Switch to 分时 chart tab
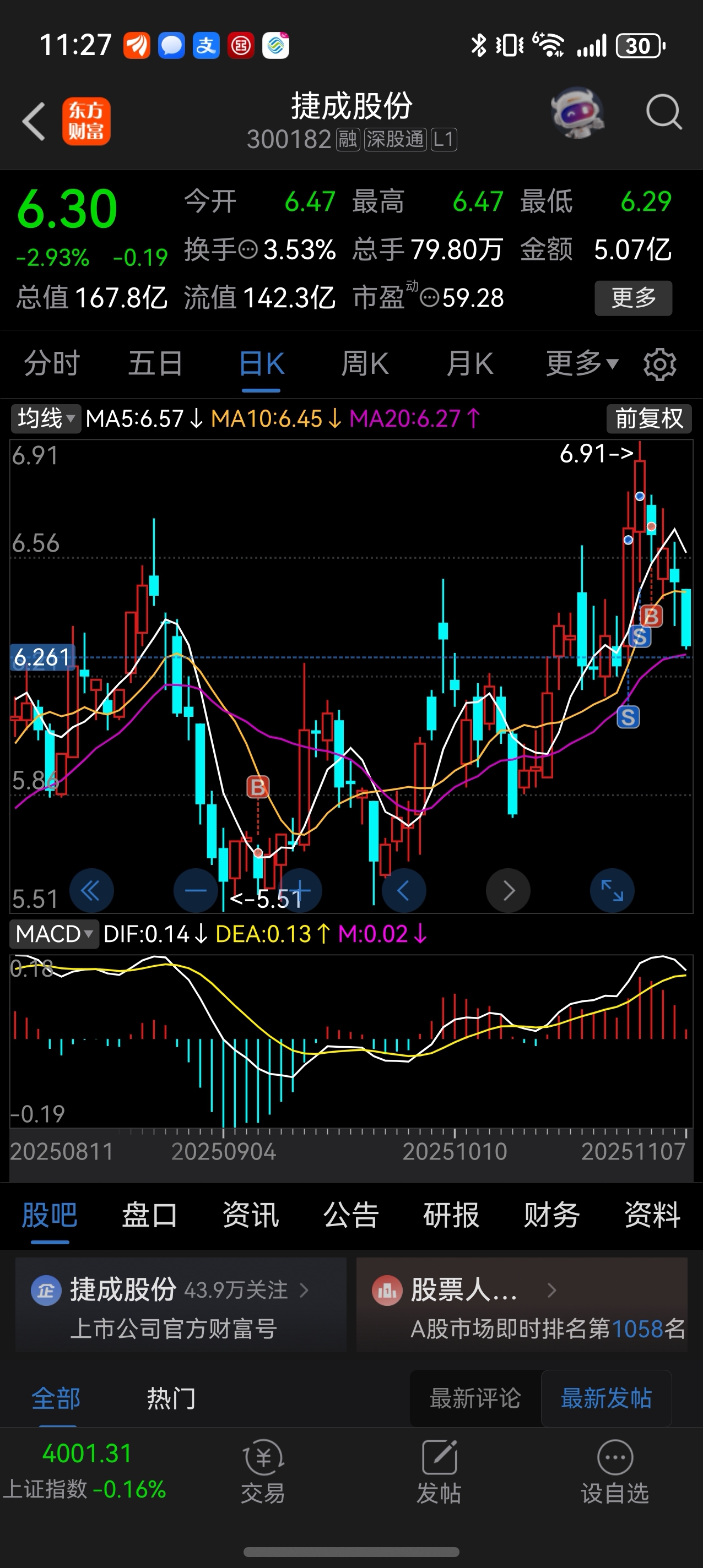Viewport: 703px width, 1568px height. (52, 364)
